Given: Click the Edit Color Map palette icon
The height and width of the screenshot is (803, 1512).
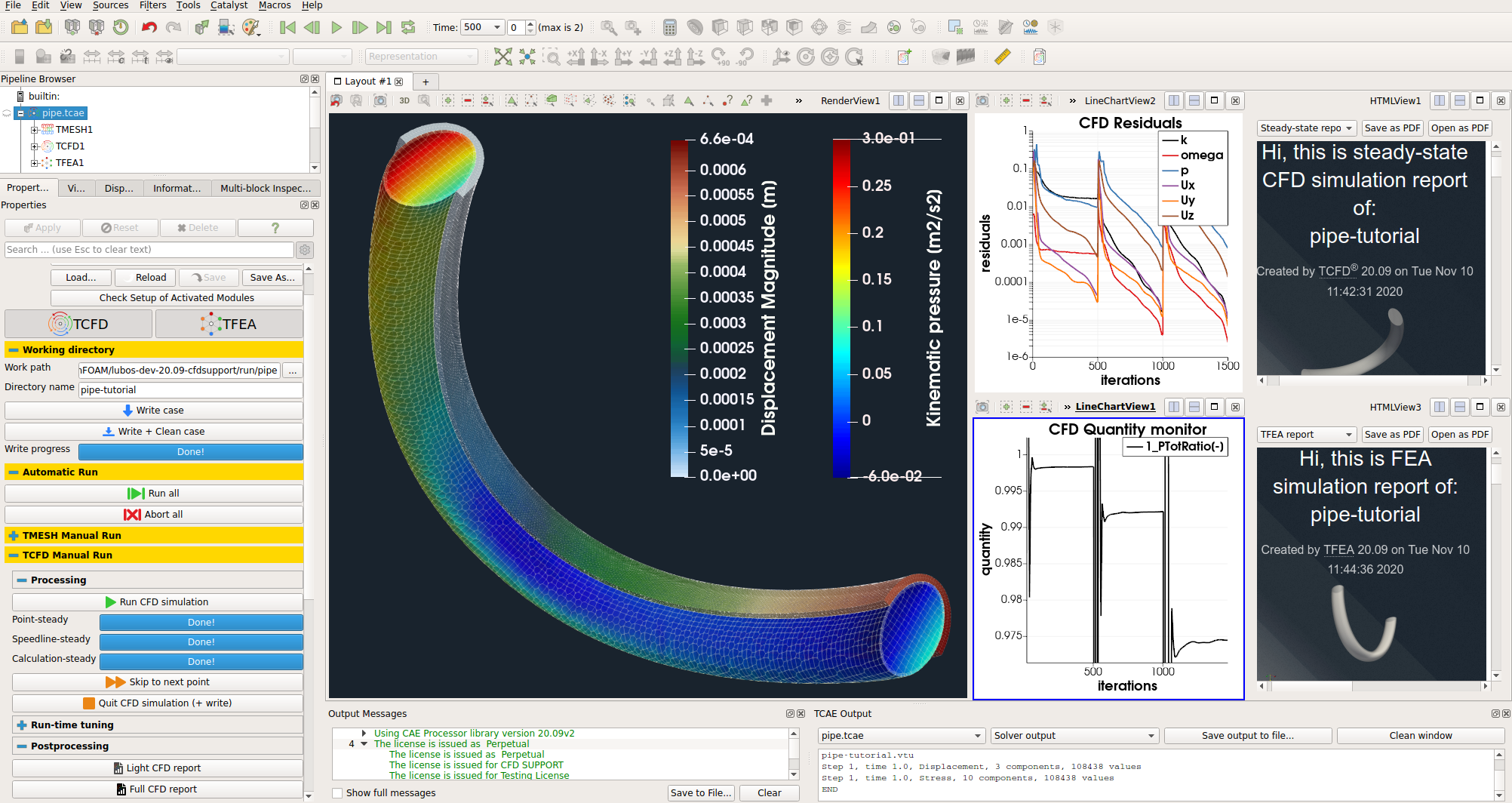Looking at the screenshot, I should coord(250,28).
